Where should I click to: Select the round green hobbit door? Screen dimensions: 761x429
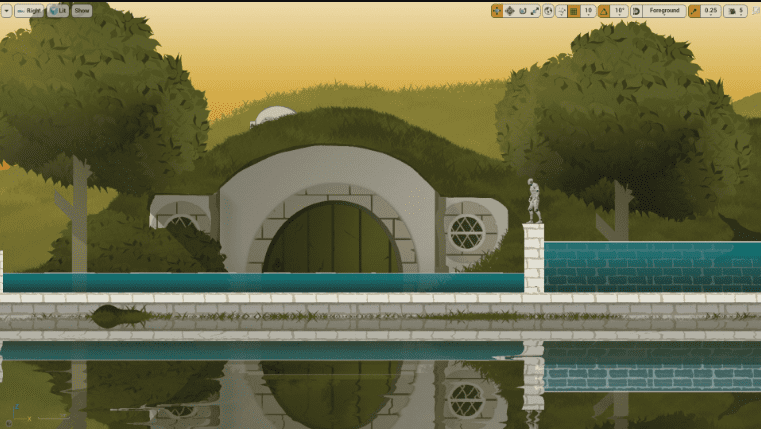pos(332,237)
